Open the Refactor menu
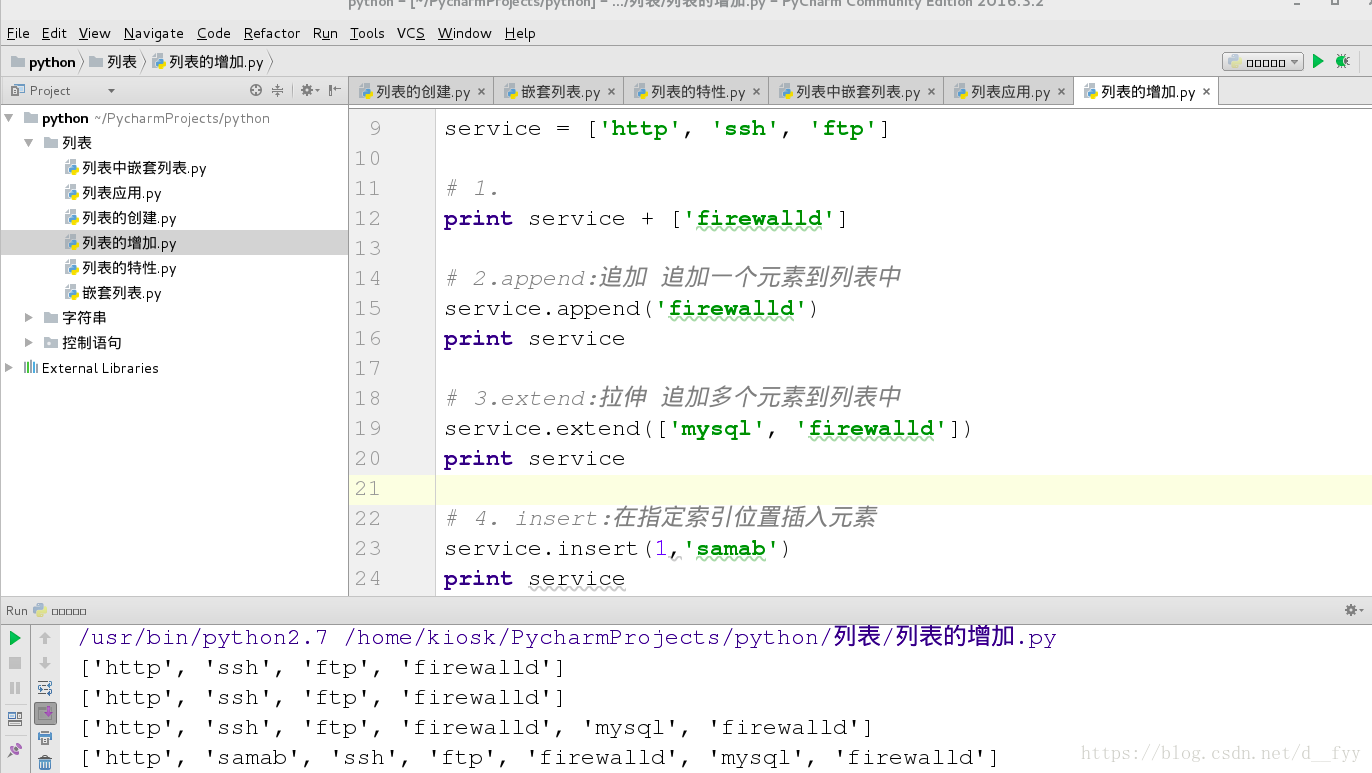1372x773 pixels. coord(271,33)
